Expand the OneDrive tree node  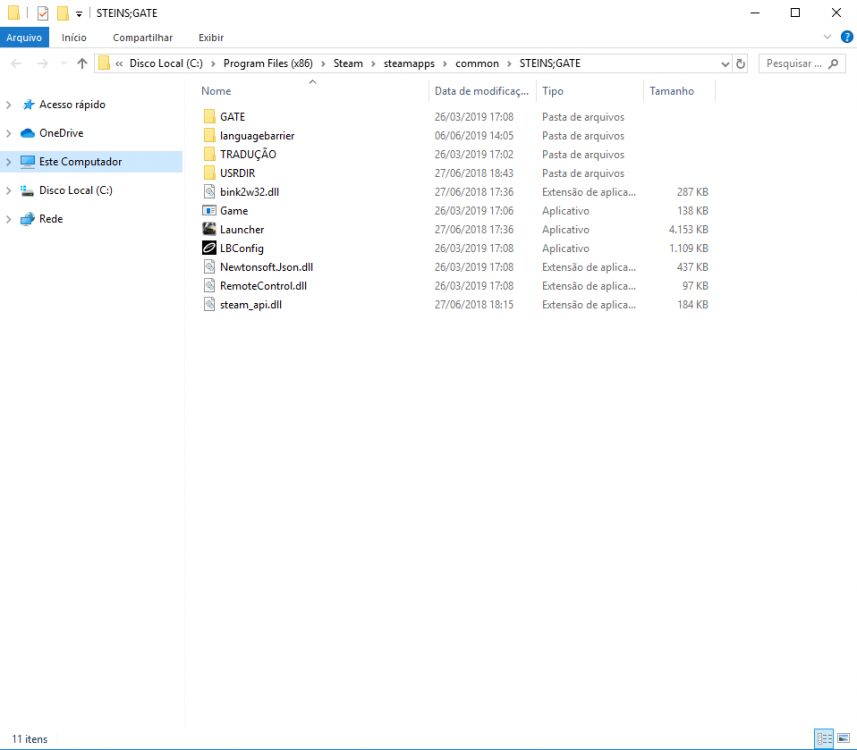[8, 133]
